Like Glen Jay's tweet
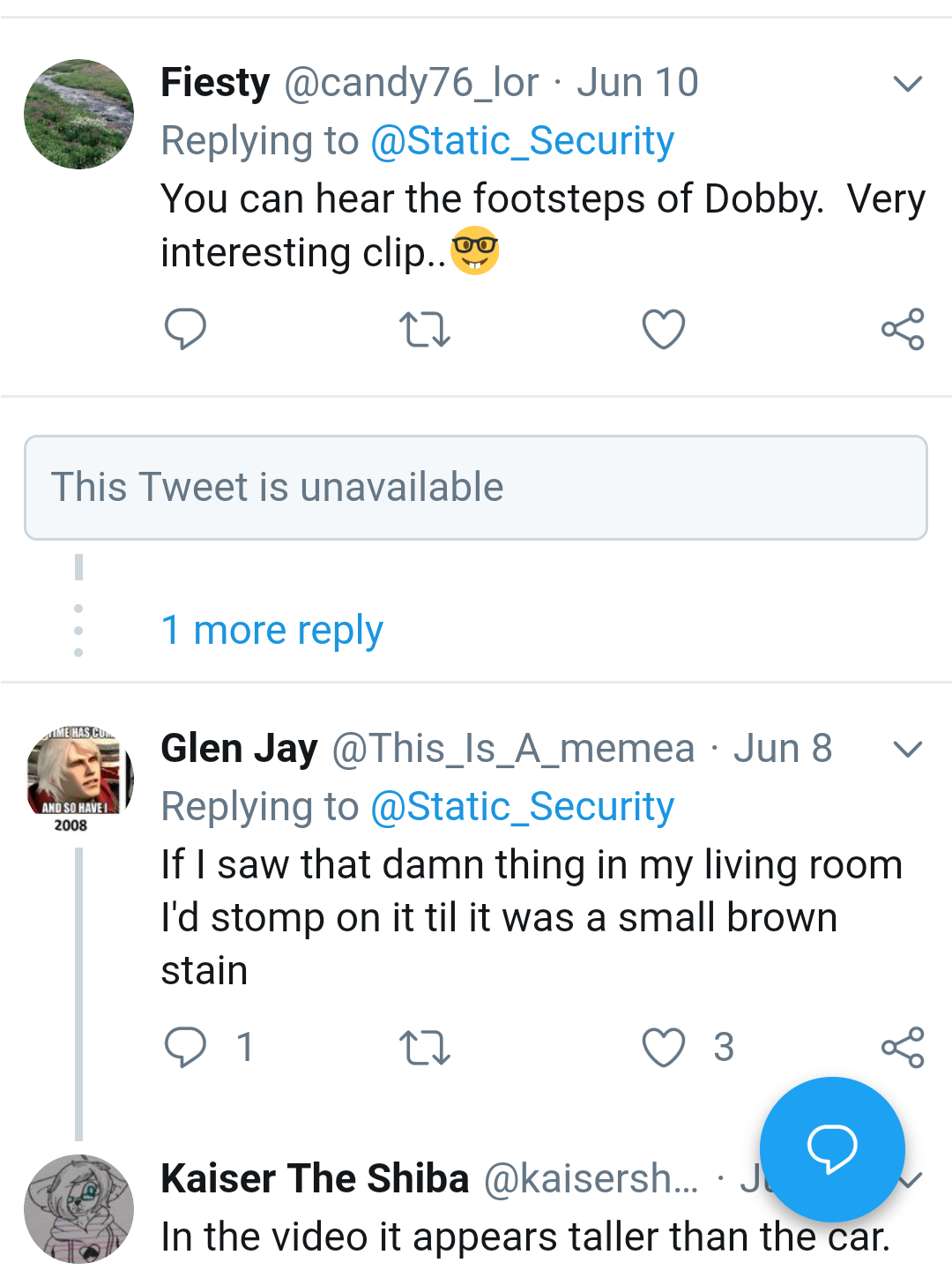This screenshot has width=952, height=1270. point(663,1047)
